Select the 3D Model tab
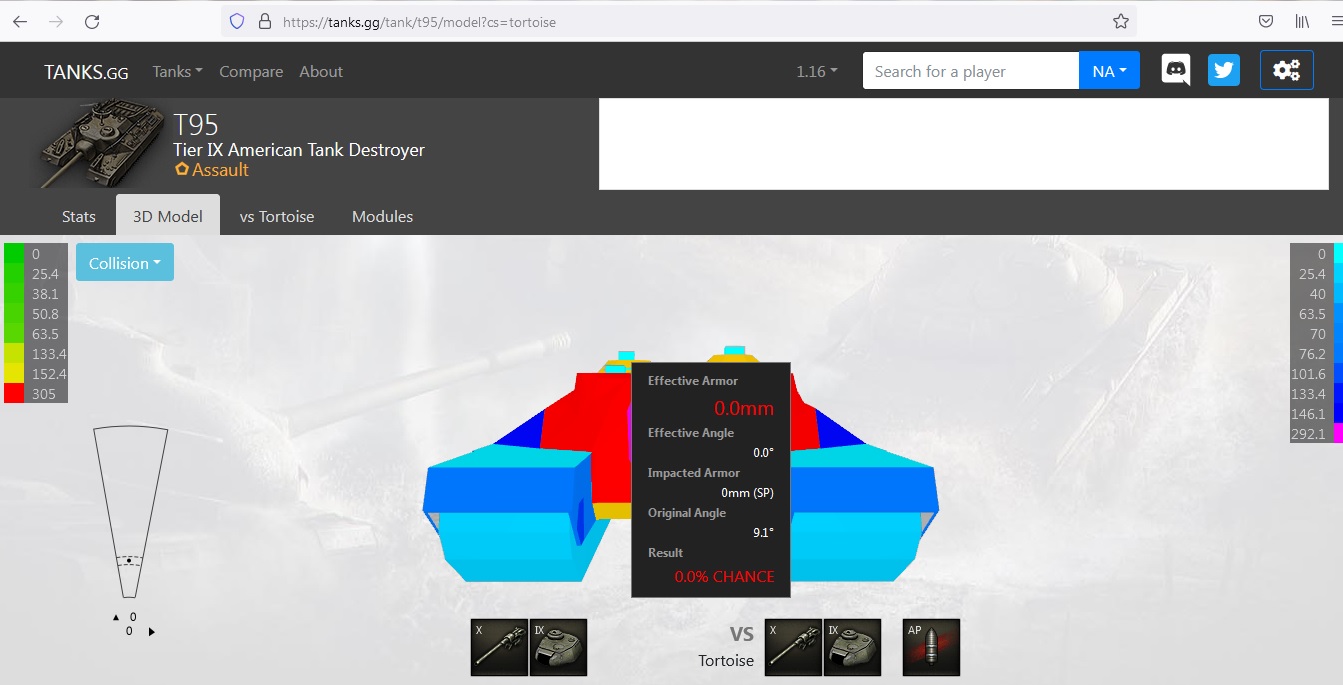The height and width of the screenshot is (685, 1343). coord(168,216)
